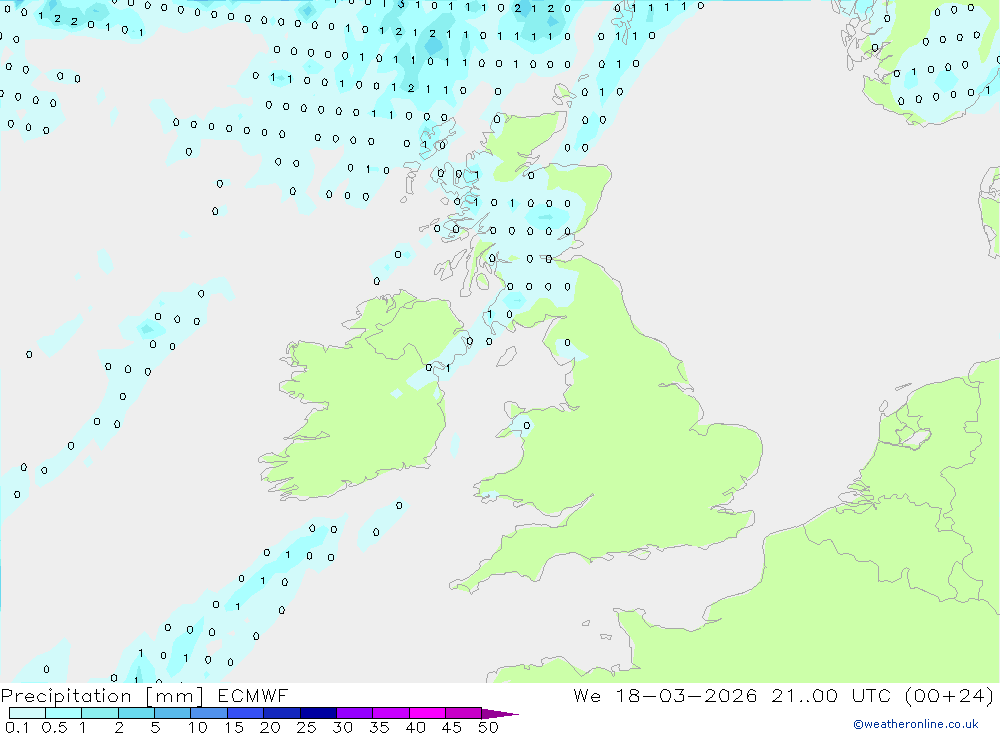Choose the 20–25 mm legend color swatch
The image size is (1000, 733).
click(282, 713)
